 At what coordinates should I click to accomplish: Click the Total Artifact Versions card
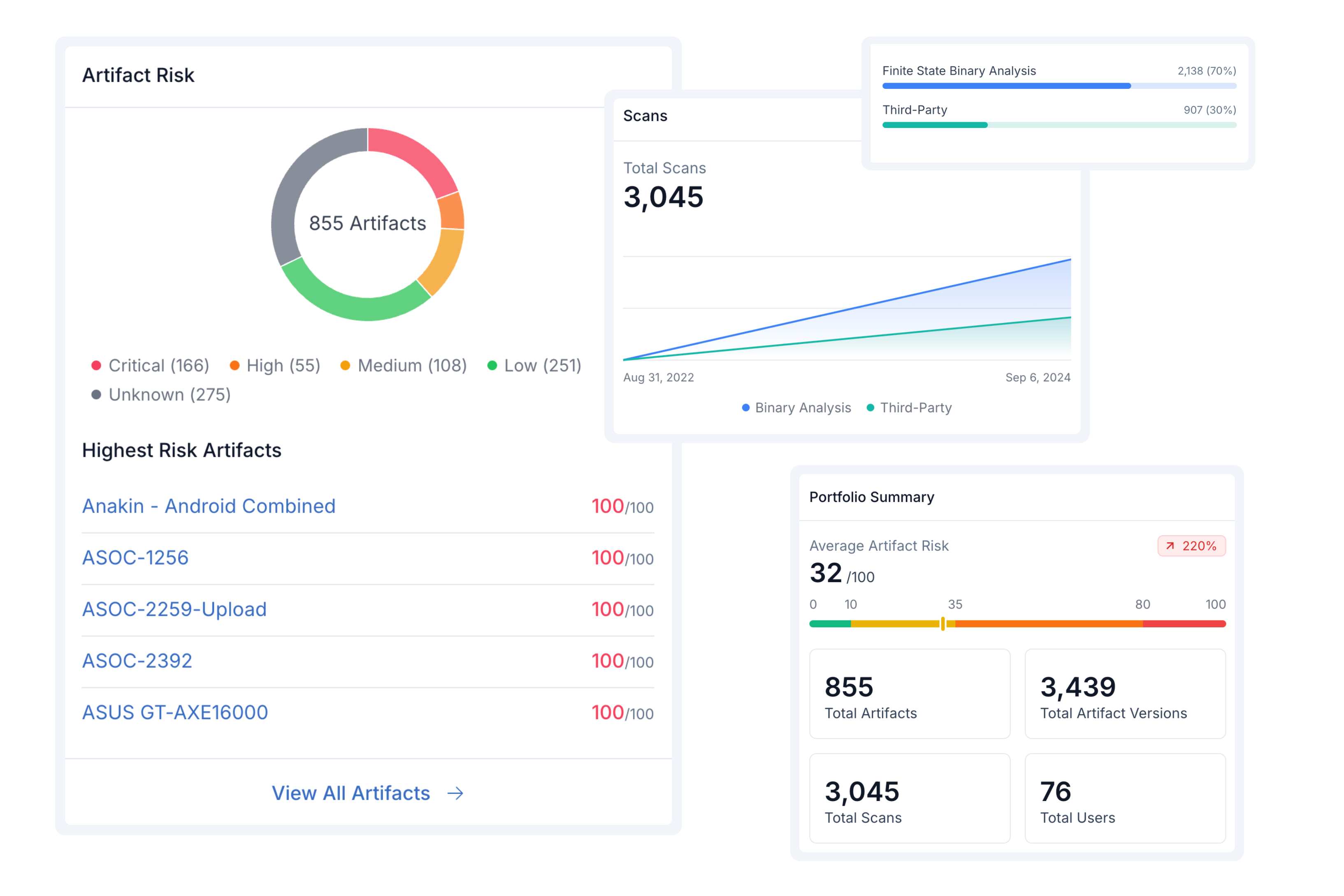pyautogui.click(x=1125, y=694)
